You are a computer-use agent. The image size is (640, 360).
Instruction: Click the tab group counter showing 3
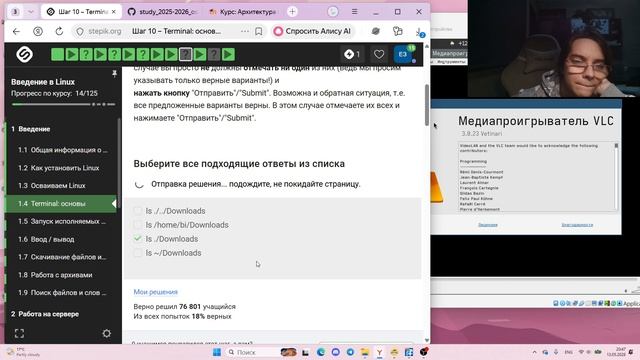point(16,12)
